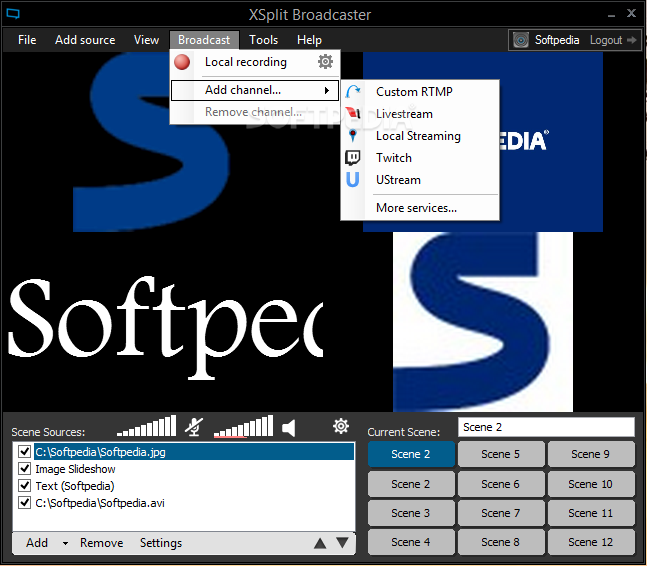The image size is (647, 566).
Task: Click the Local Streaming pin icon
Action: (x=353, y=135)
